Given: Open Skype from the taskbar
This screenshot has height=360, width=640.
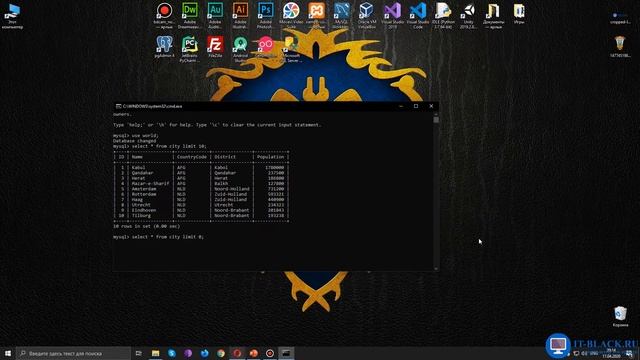Looking at the screenshot, I should [x=172, y=353].
